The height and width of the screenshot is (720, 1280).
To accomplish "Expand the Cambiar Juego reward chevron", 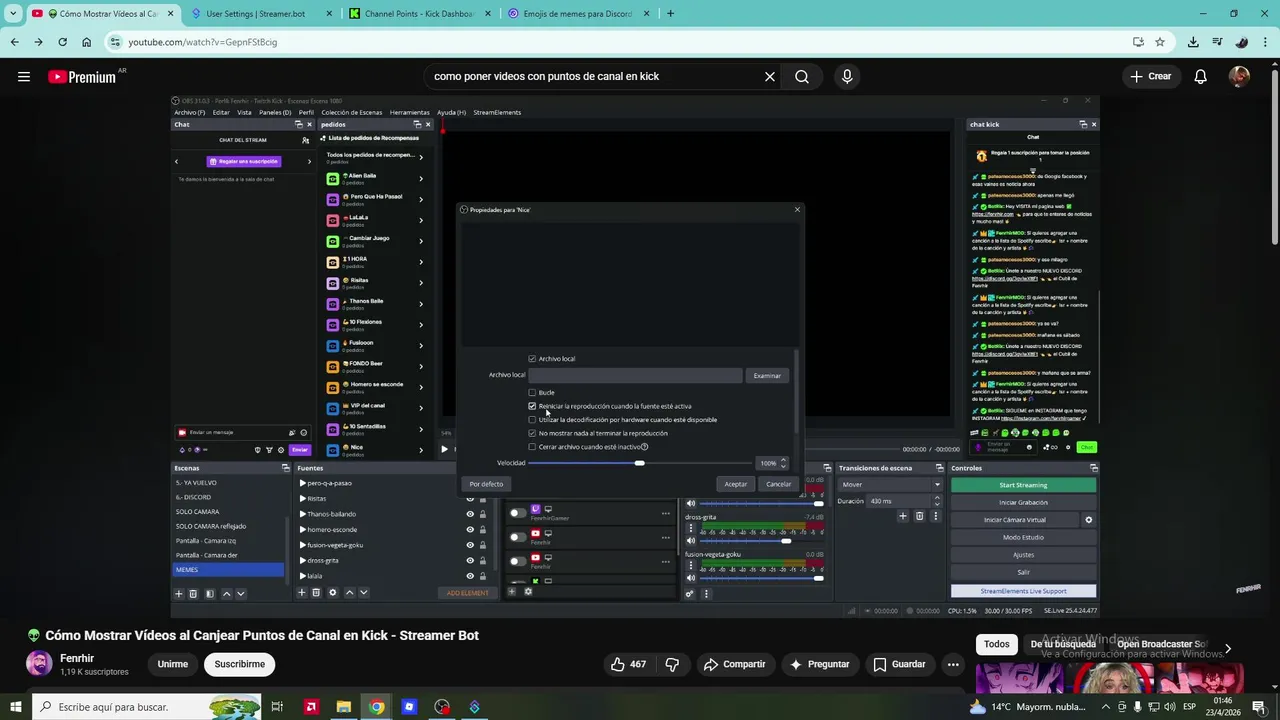I will pos(421,241).
